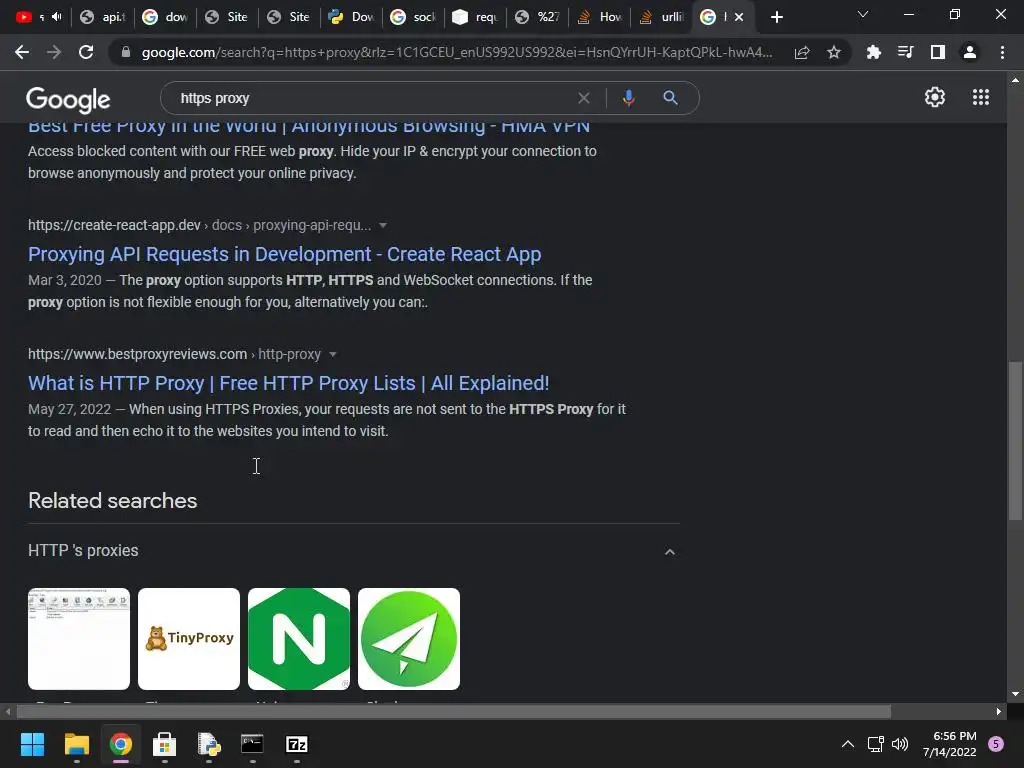The width and height of the screenshot is (1024, 768).
Task: Switch to the %27 tab
Action: (538, 17)
